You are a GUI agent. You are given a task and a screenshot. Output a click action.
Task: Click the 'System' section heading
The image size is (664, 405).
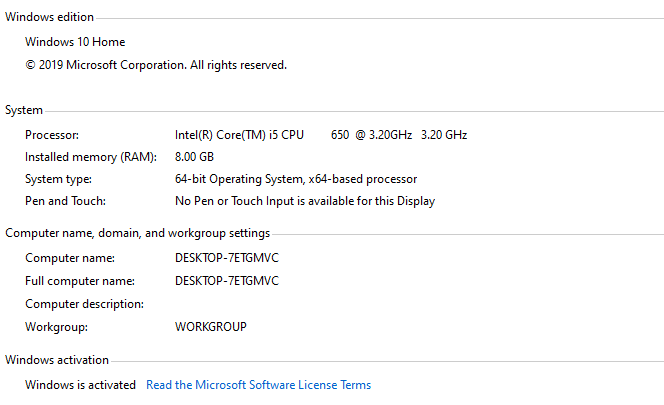(x=24, y=110)
